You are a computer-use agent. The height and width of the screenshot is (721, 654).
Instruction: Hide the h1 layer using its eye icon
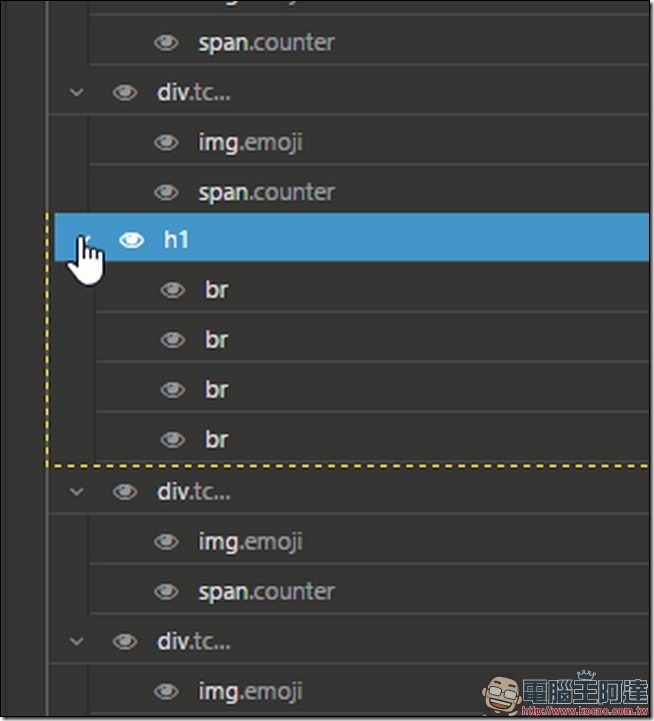(132, 240)
